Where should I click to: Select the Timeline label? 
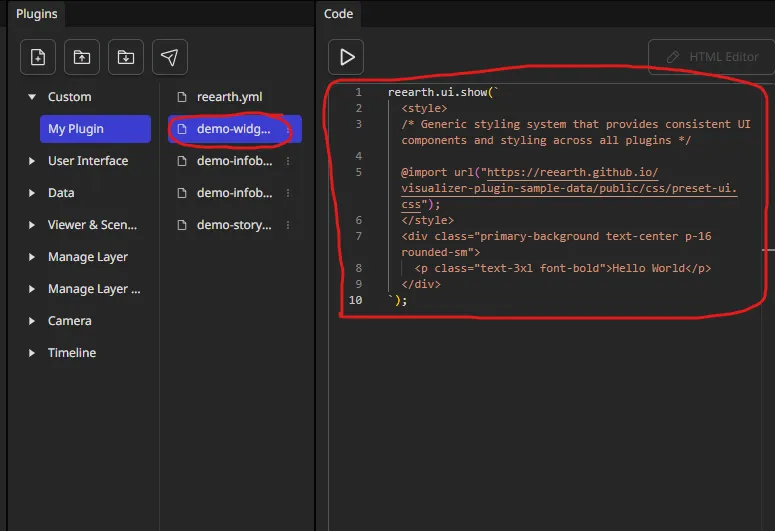[x=72, y=353]
